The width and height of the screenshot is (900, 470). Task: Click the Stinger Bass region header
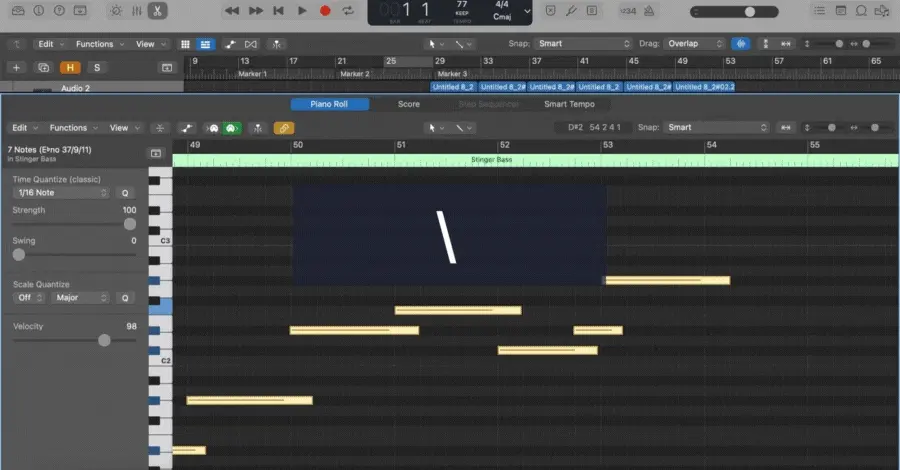click(x=536, y=160)
